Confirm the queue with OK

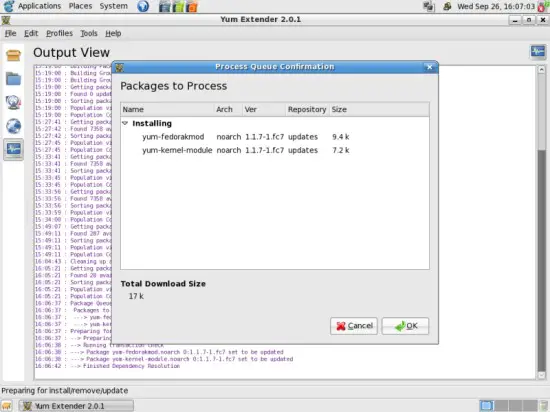[405, 326]
